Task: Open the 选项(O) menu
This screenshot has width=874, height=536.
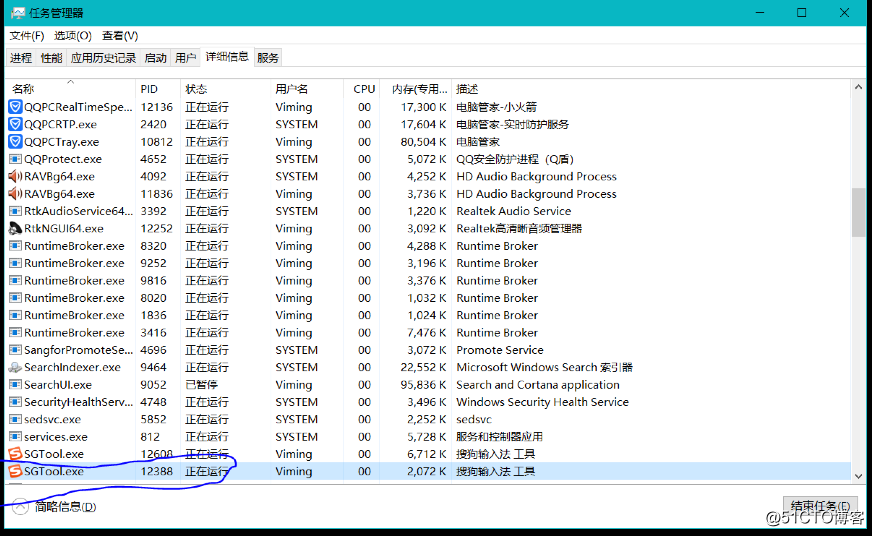Action: (72, 36)
